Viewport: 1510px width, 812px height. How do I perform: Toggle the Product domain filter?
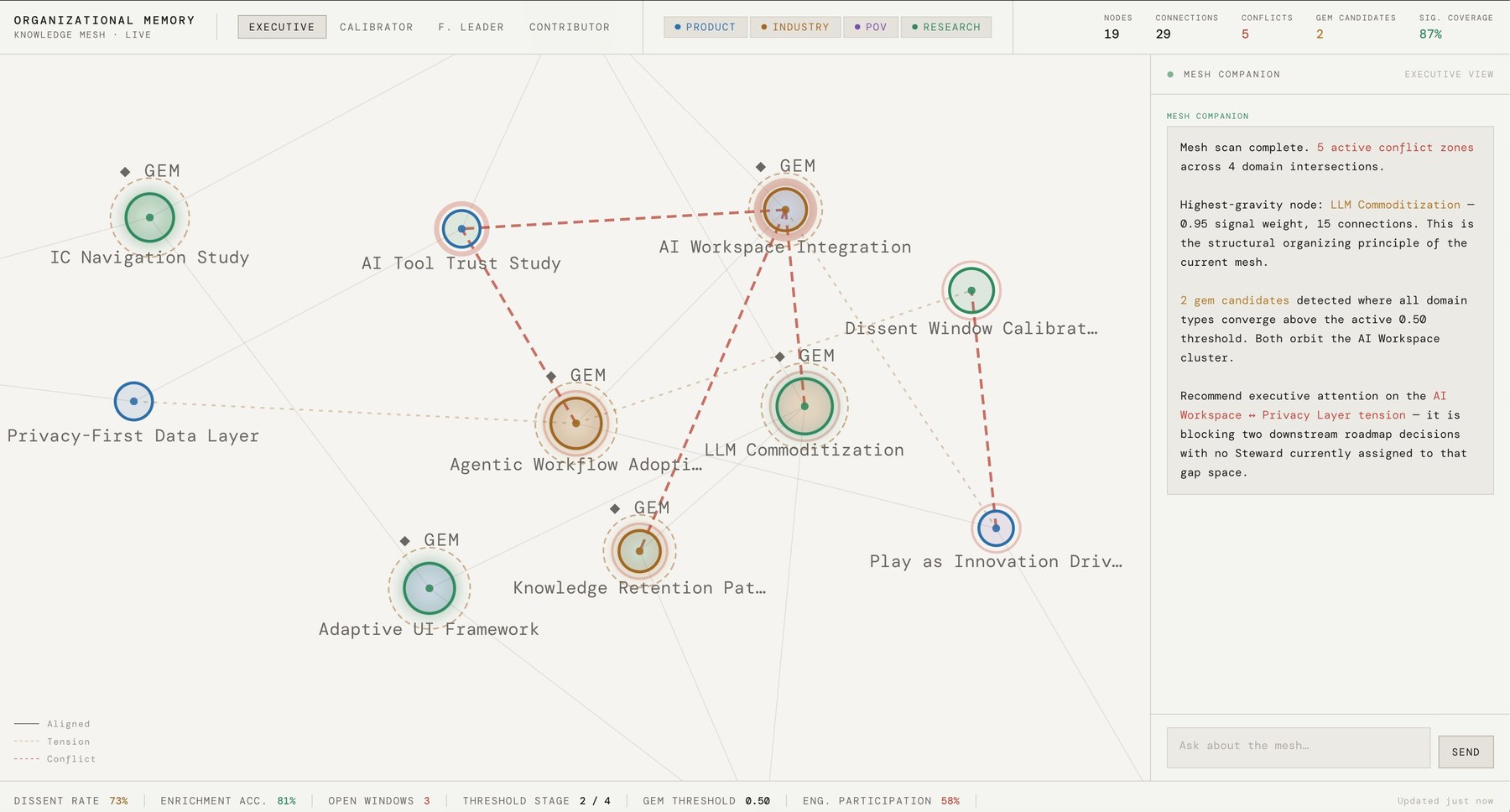[x=705, y=27]
